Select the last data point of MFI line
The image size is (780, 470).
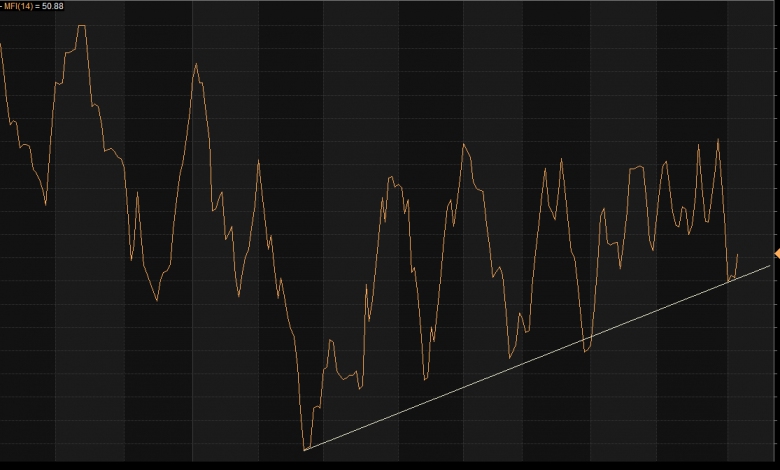point(738,254)
